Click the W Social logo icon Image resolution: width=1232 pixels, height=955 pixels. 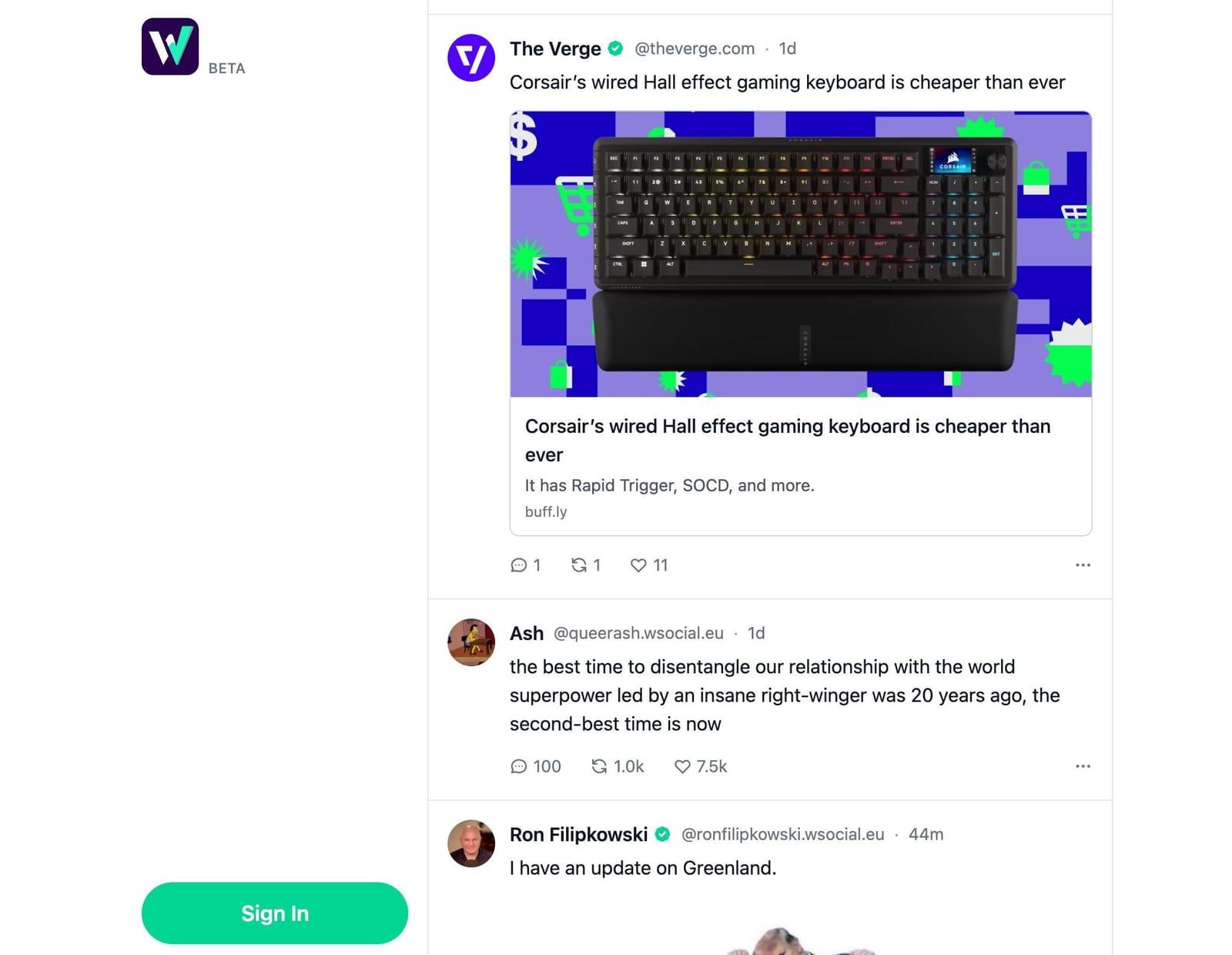click(x=170, y=47)
